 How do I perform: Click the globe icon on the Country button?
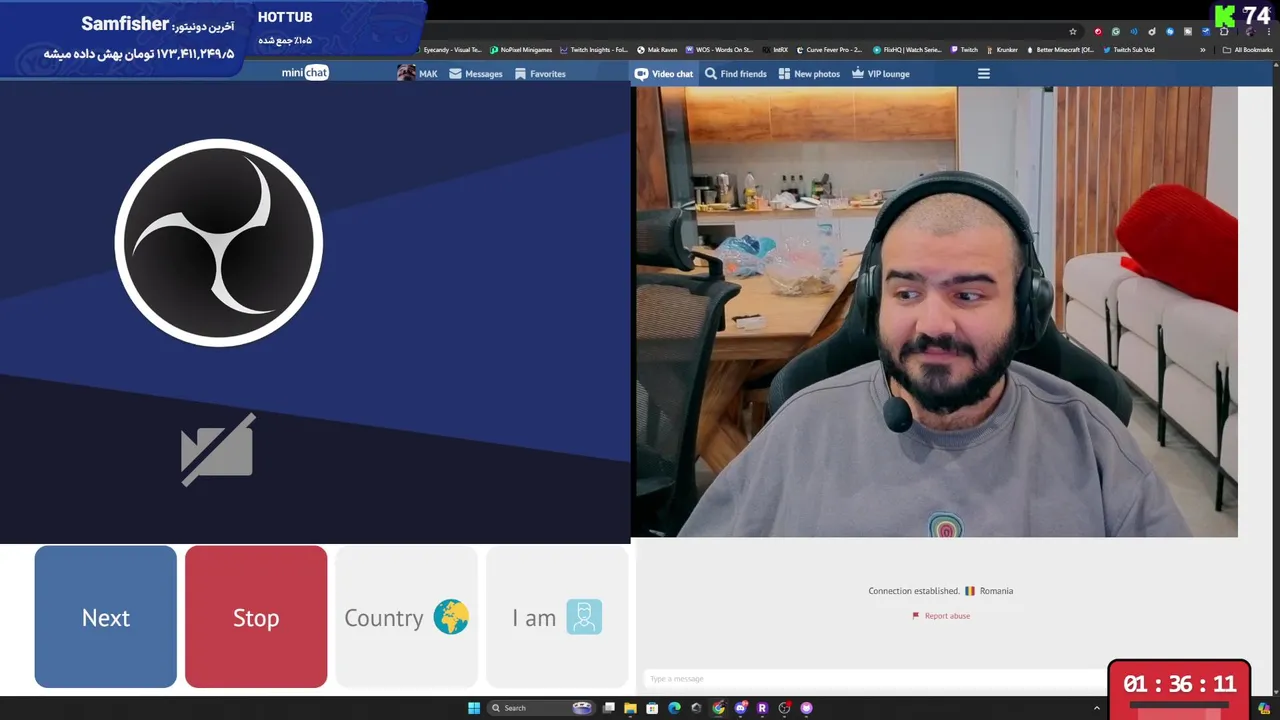point(451,617)
